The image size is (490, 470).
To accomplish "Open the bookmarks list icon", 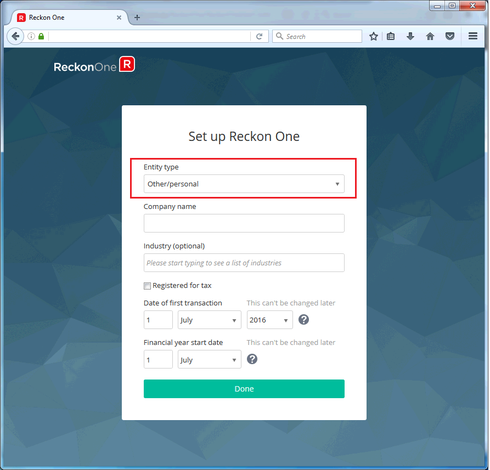I will click(391, 36).
